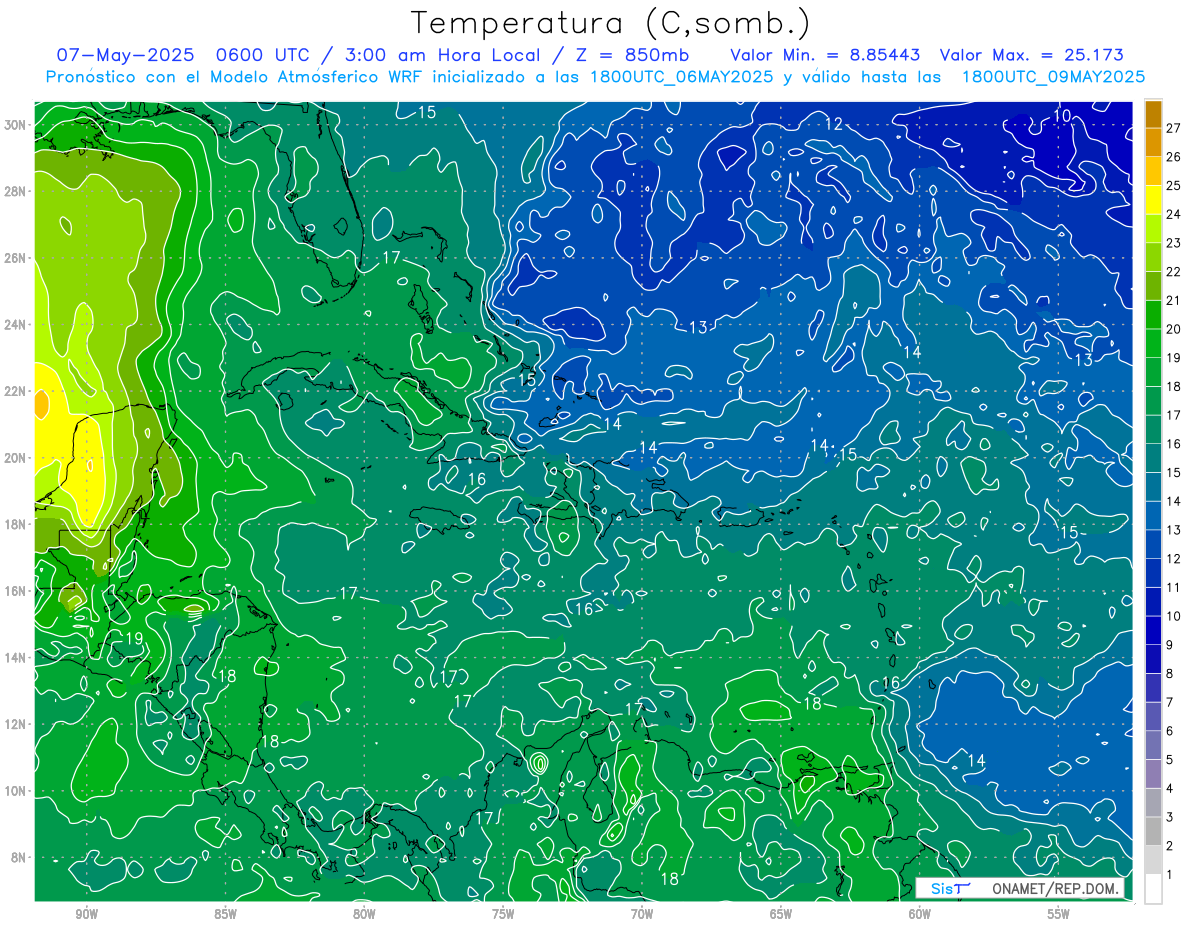Viewport: 1200px width, 927px height.
Task: Click the 20N latitude axis label
Action: pos(16,458)
